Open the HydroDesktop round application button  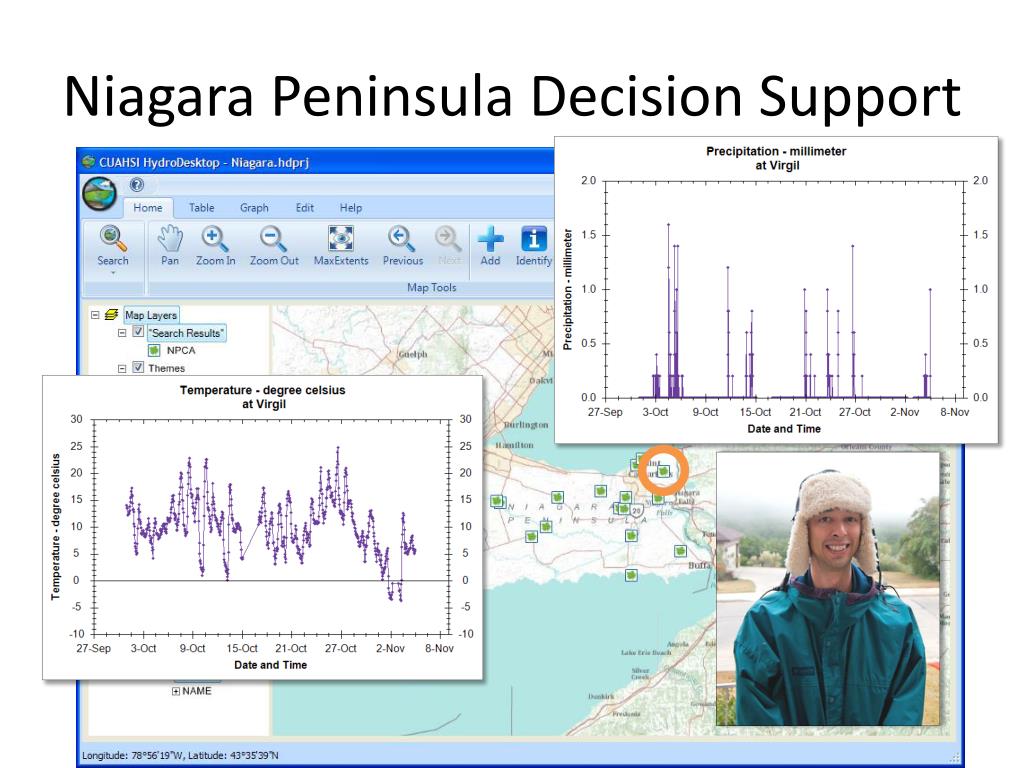tap(100, 195)
